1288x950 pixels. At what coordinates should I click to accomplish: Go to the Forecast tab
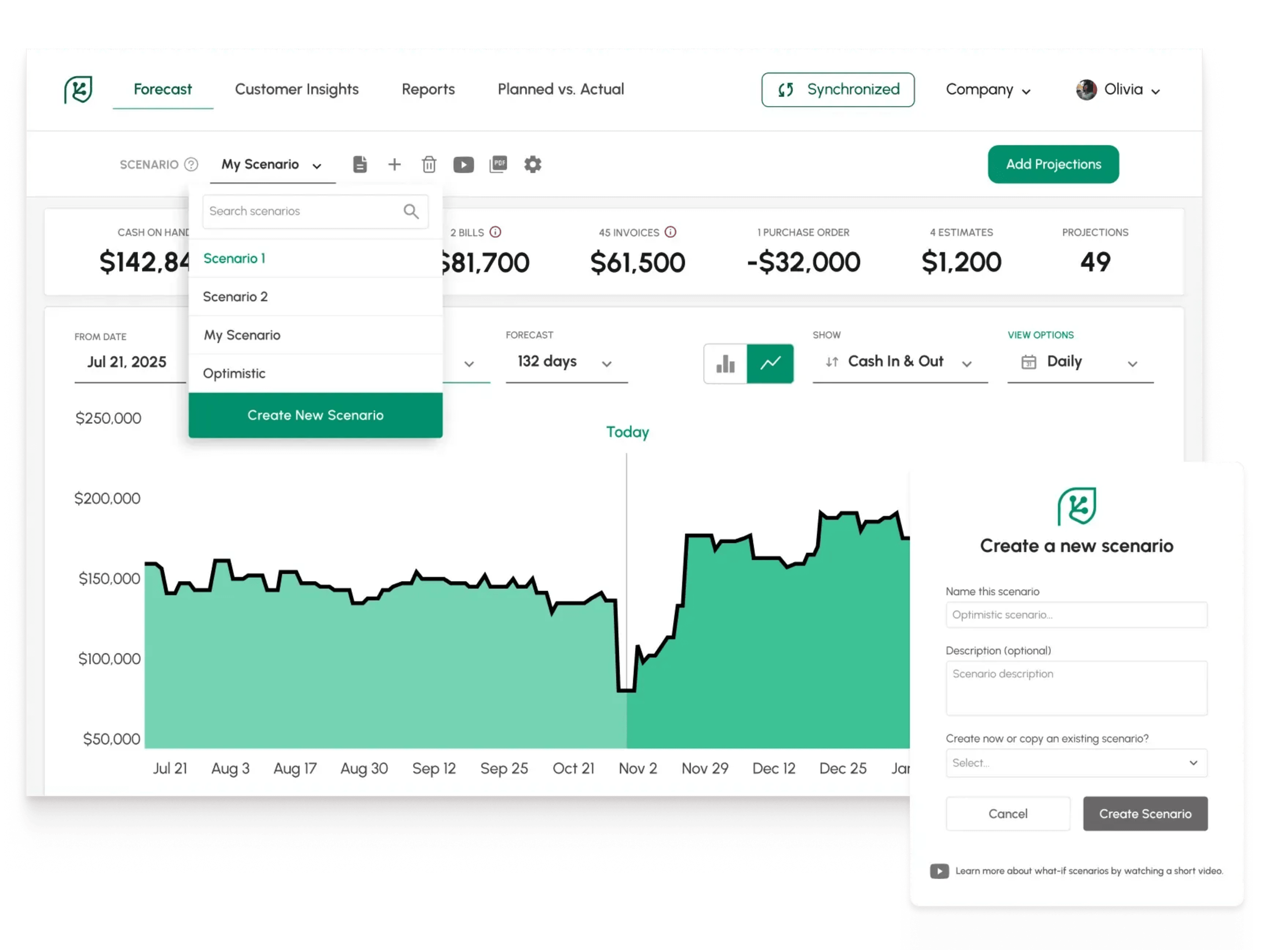point(163,89)
